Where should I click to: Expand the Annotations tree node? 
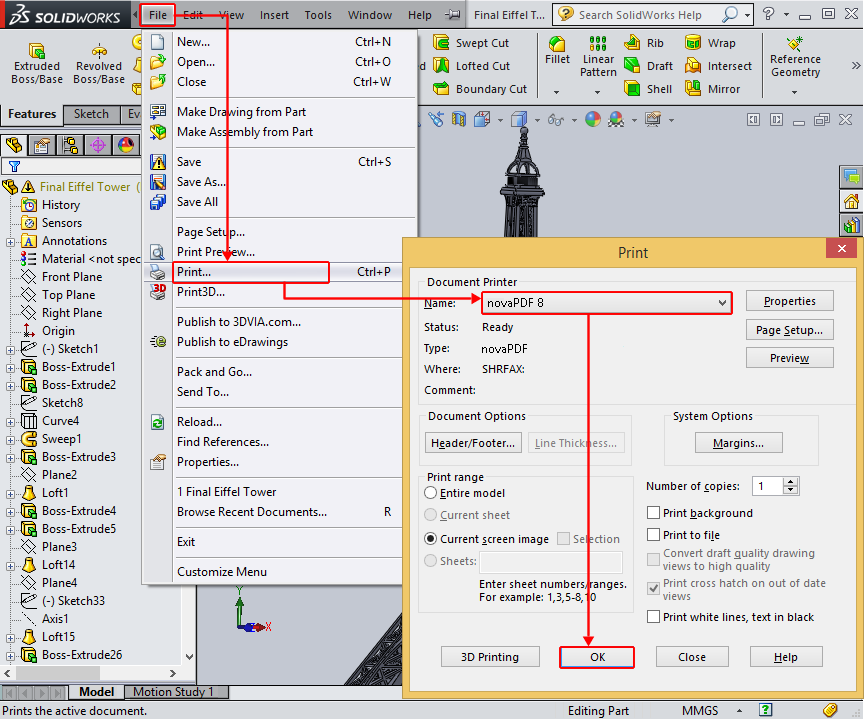(10, 242)
